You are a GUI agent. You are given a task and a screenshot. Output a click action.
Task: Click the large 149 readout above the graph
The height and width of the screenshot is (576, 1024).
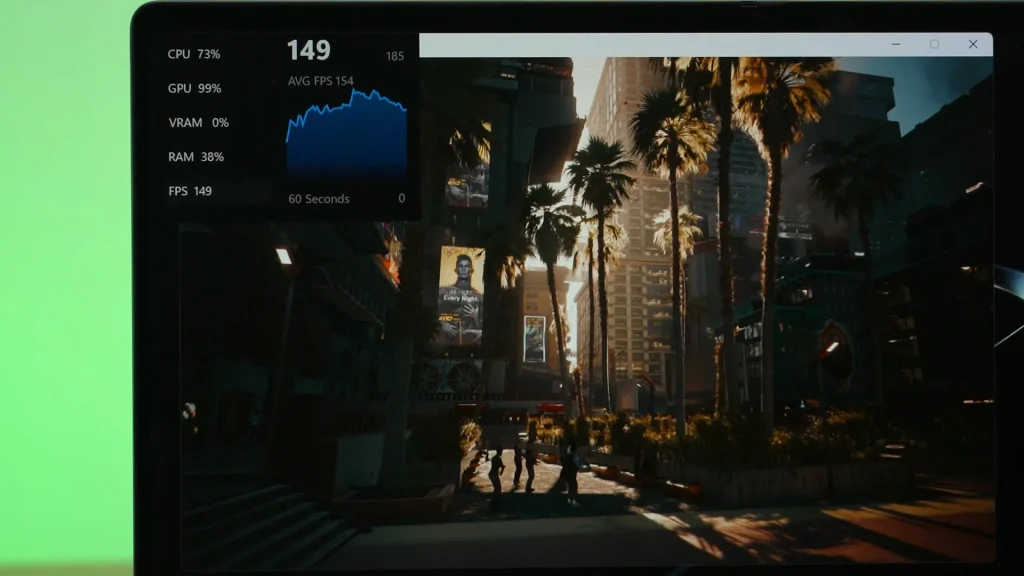[x=309, y=50]
